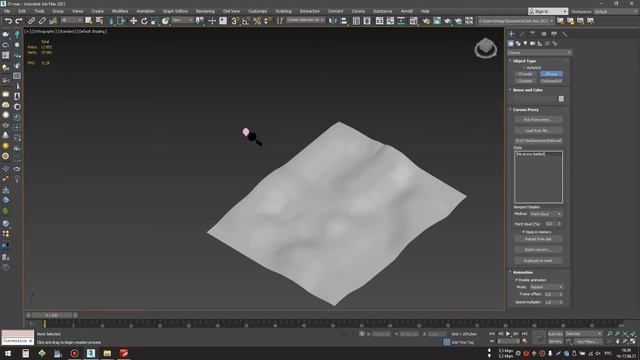Open the Create tab plus icon
640x360 pixels.
tap(511, 34)
